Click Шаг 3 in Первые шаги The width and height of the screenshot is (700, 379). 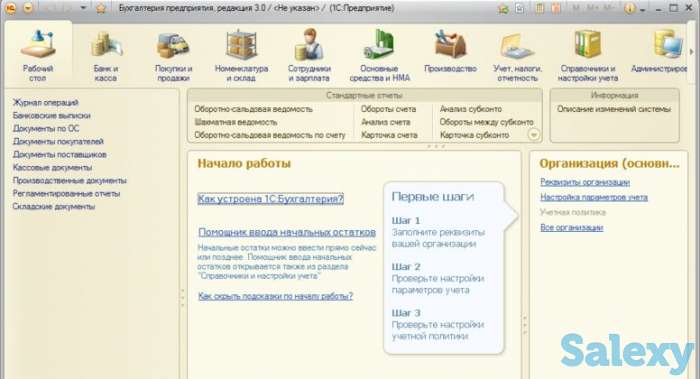(x=406, y=313)
